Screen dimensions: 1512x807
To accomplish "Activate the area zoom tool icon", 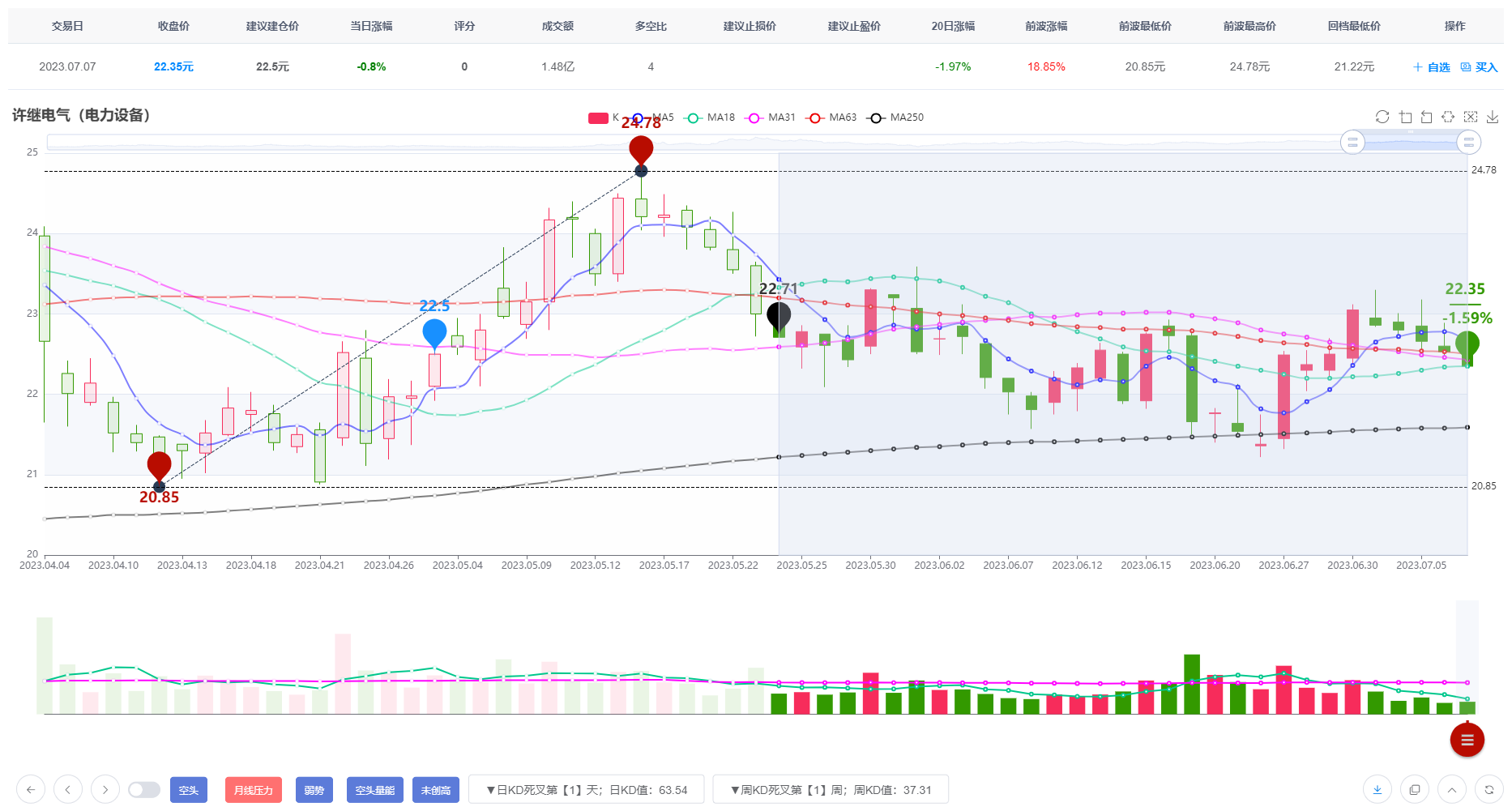I will coord(1405,117).
